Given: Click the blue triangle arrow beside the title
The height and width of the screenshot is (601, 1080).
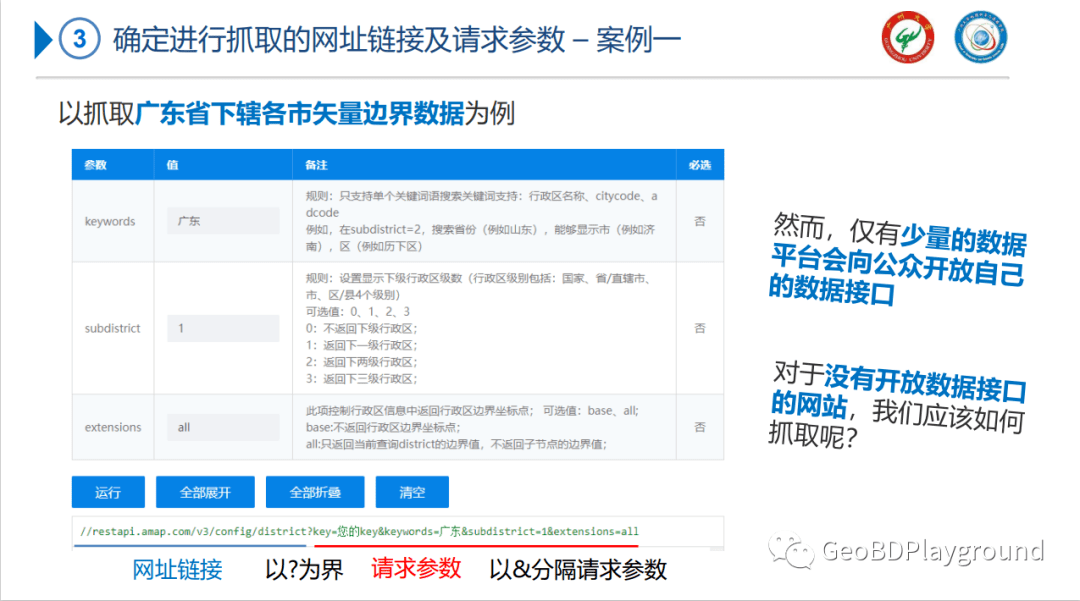Looking at the screenshot, I should click(43, 39).
